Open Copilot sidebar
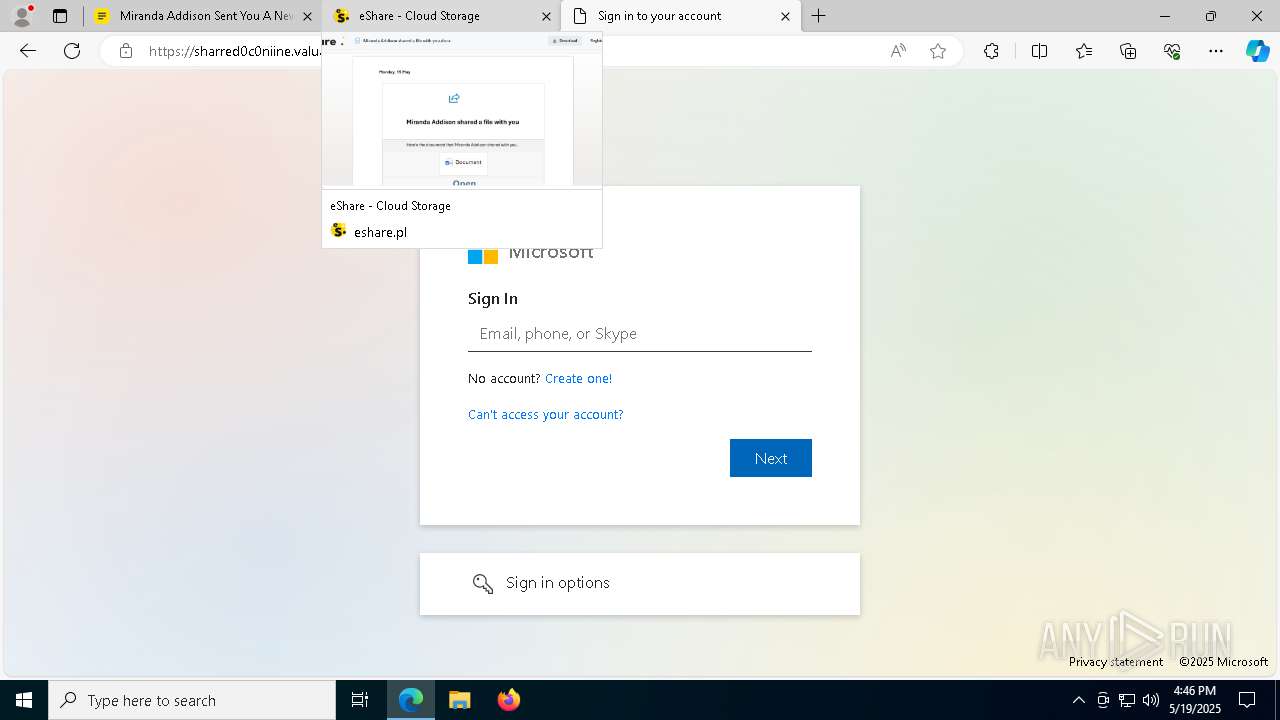1280x720 pixels. click(1257, 51)
